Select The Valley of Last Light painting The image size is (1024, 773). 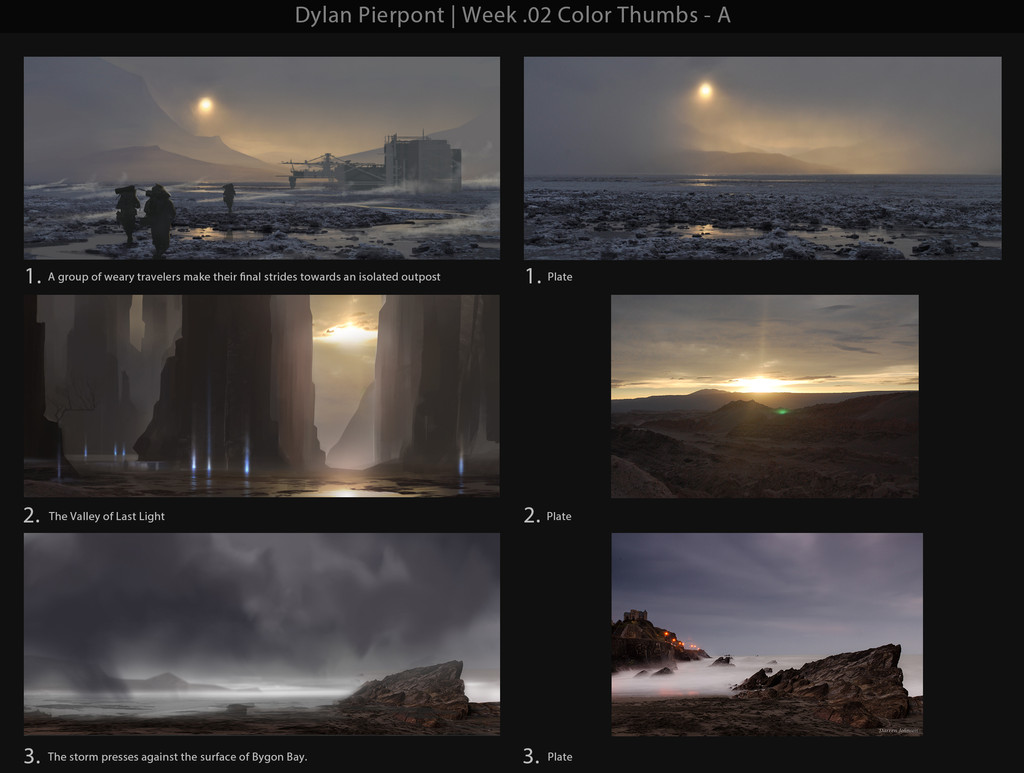[x=262, y=396]
